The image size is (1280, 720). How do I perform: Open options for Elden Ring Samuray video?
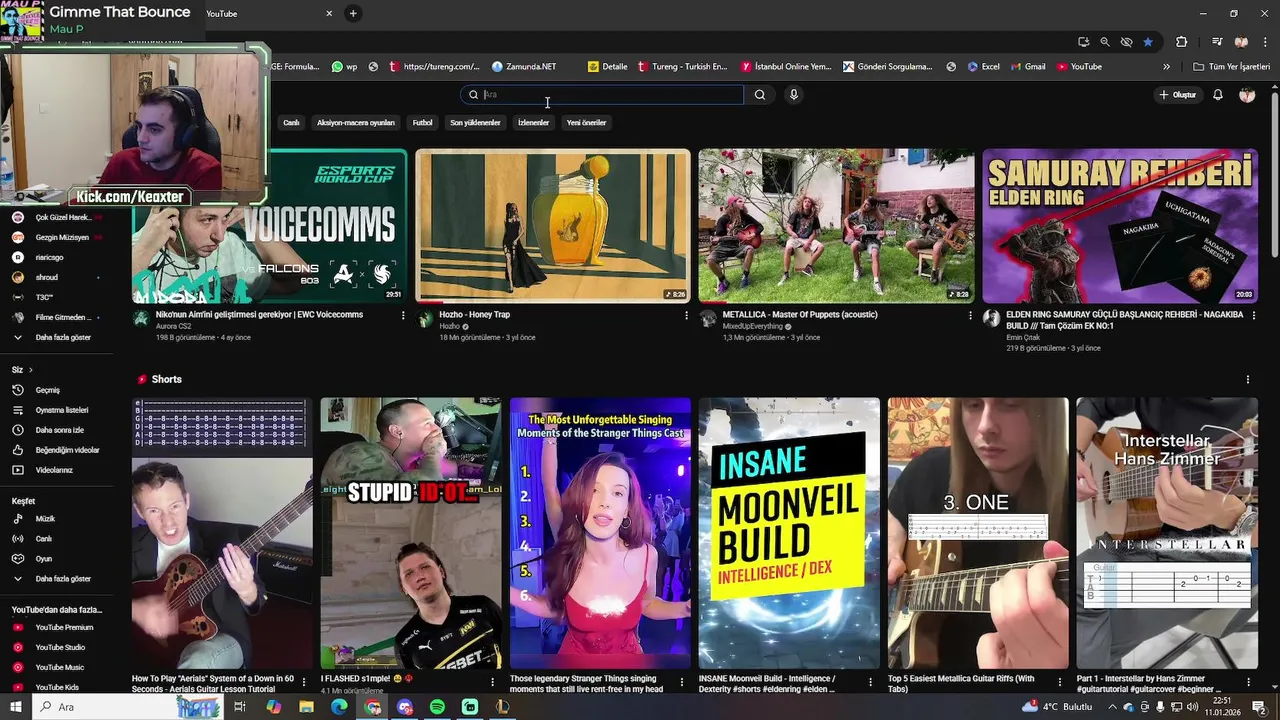point(1253,315)
